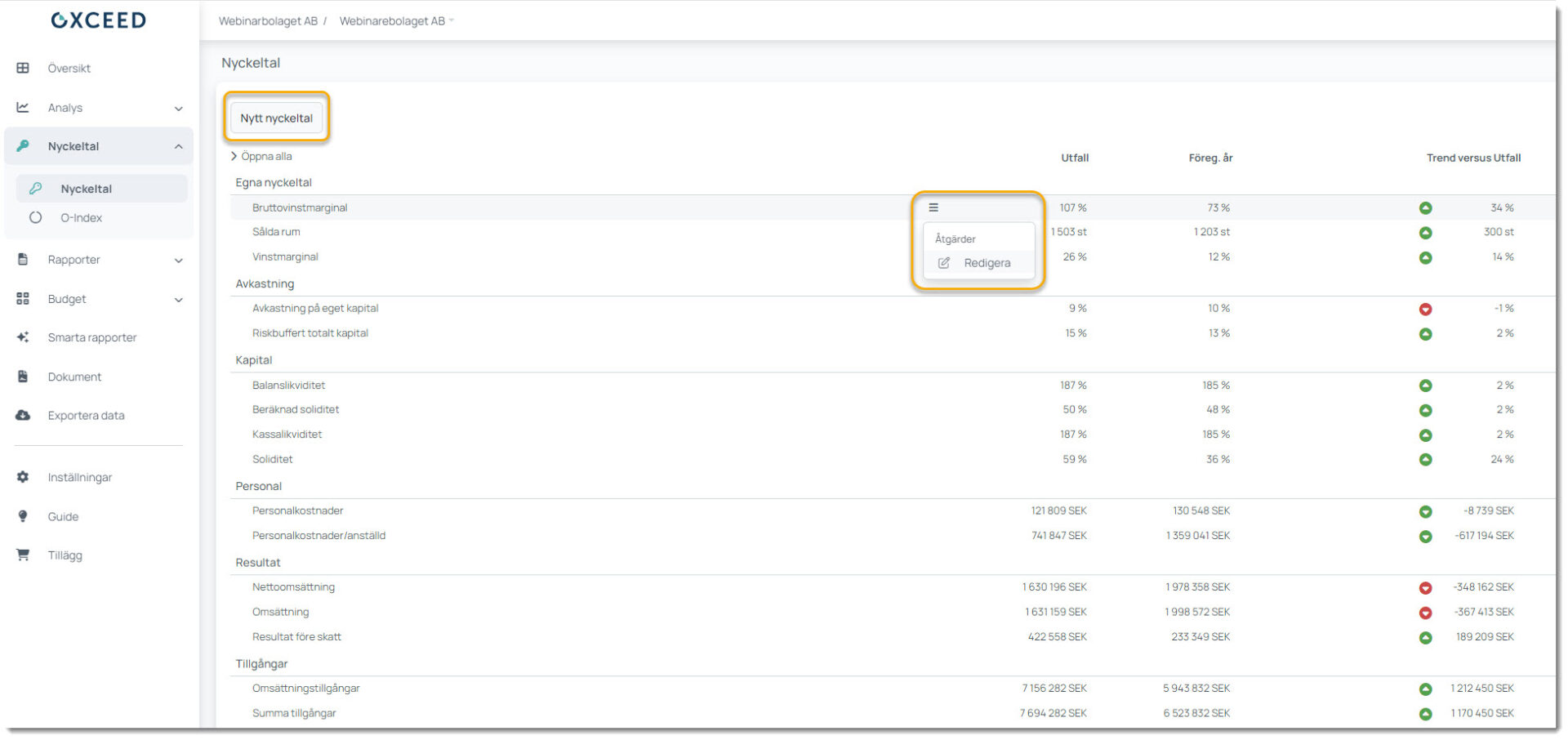Image resolution: width=1568 pixels, height=740 pixels.
Task: Click the Exceed logo
Action: [x=98, y=20]
